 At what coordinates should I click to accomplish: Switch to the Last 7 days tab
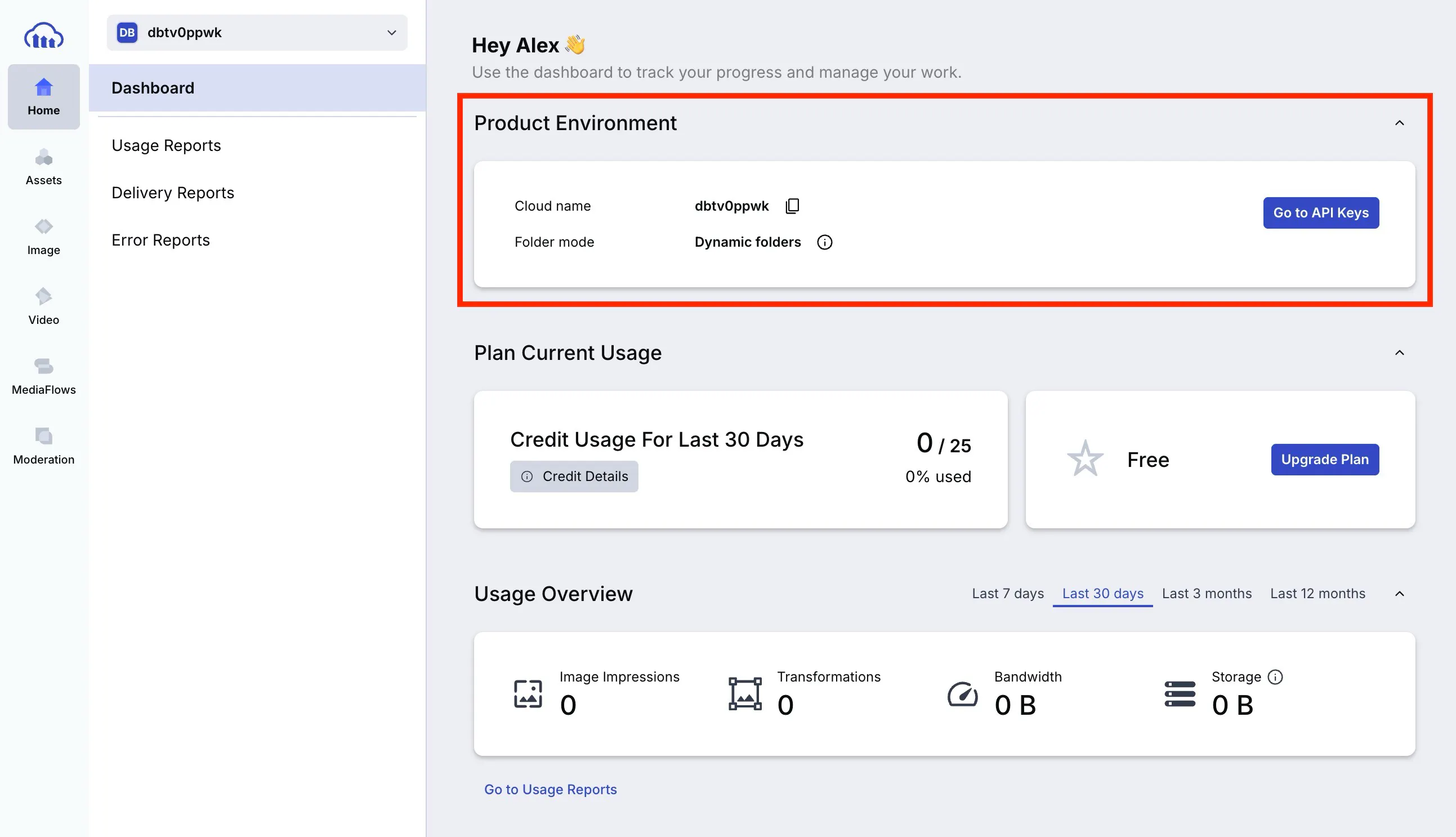1007,593
